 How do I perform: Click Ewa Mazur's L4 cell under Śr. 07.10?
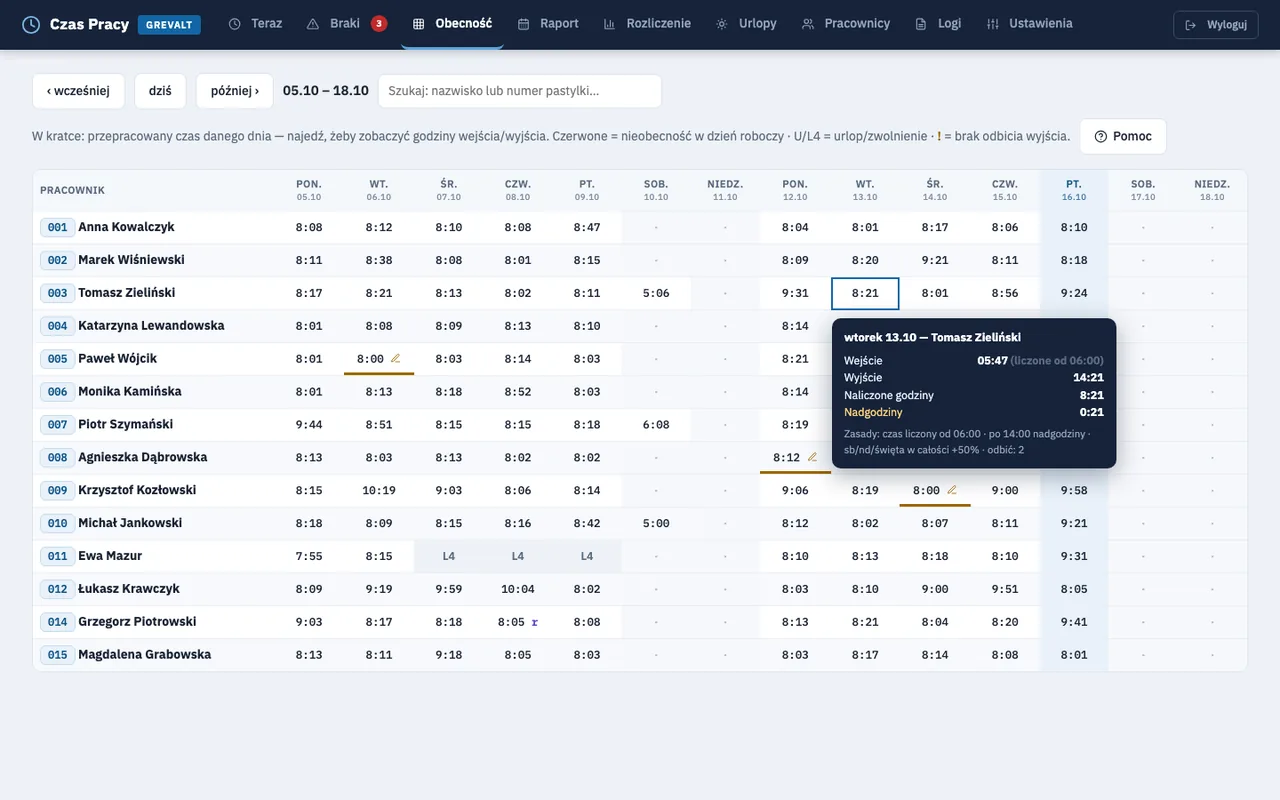pos(449,556)
